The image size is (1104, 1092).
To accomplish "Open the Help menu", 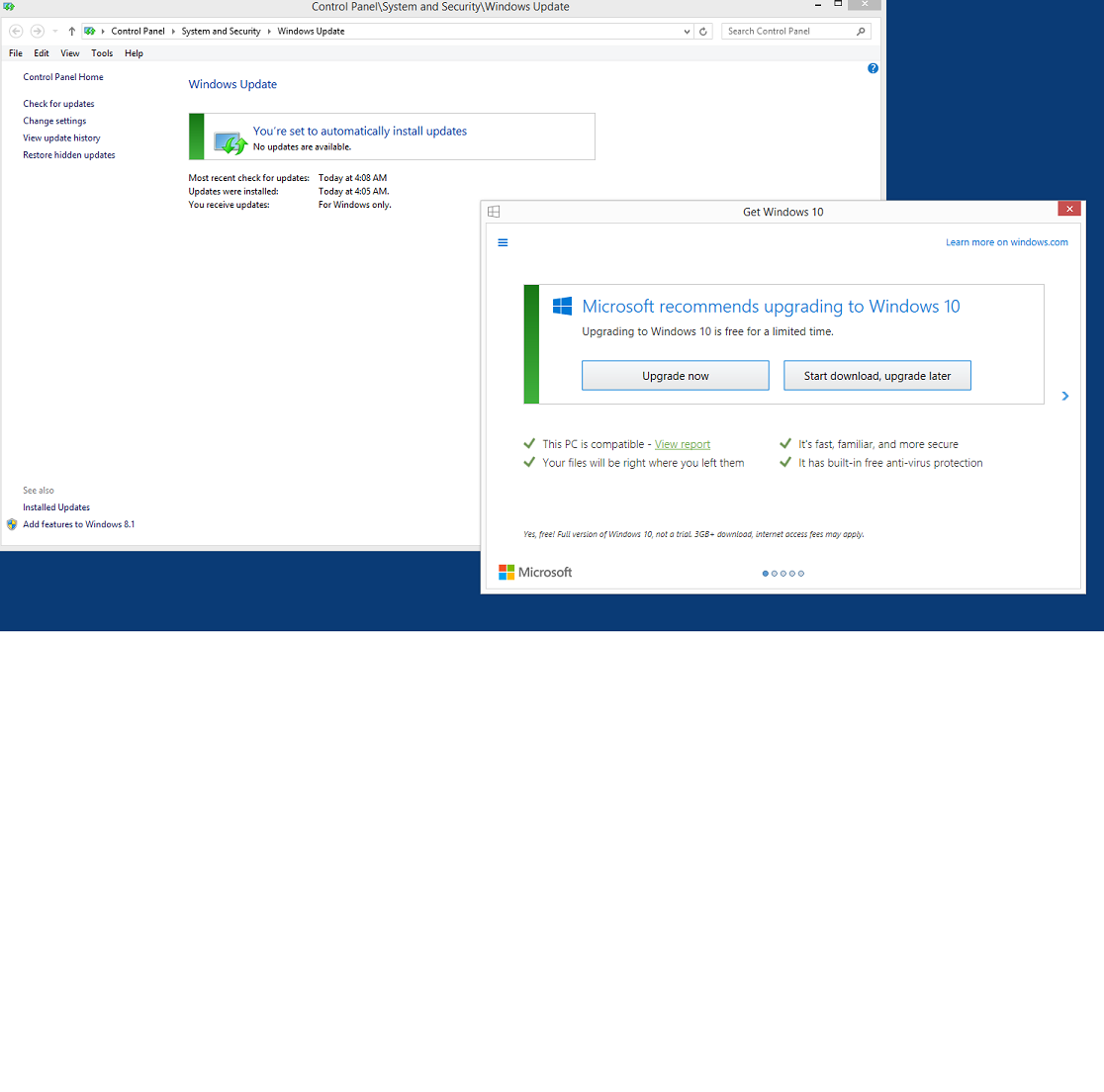I will click(134, 53).
